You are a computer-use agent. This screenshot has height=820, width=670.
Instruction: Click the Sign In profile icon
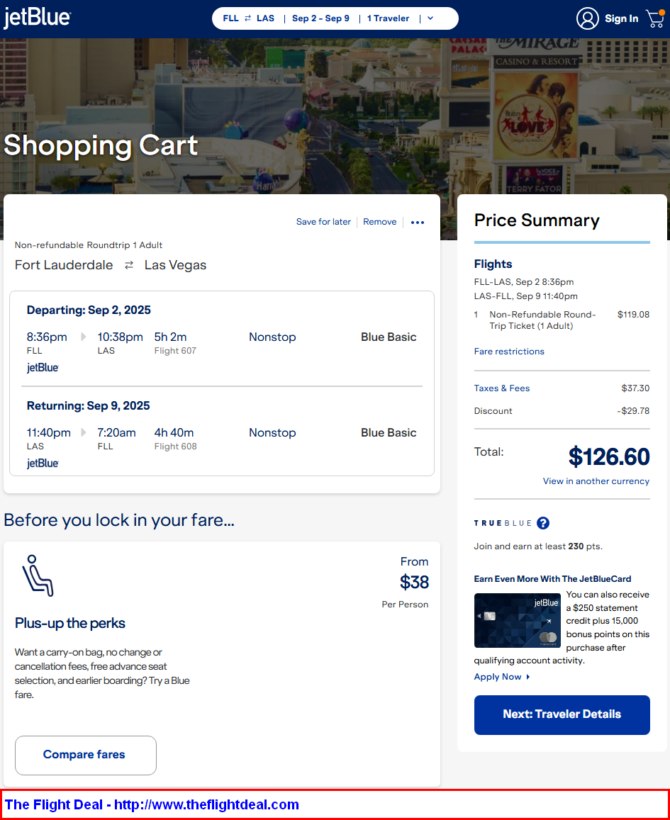coord(587,18)
